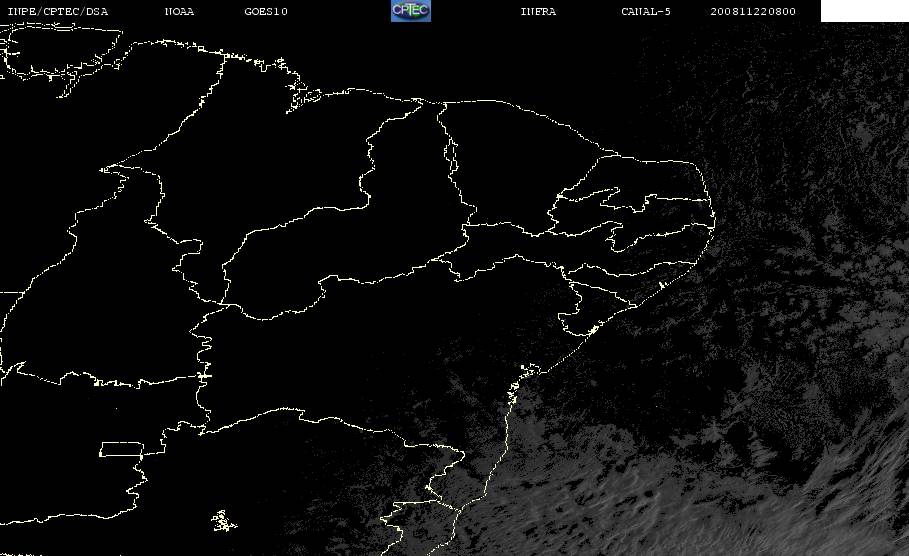Select the INPE/CPTEC/DSA header label
The image size is (909, 556).
pyautogui.click(x=57, y=11)
